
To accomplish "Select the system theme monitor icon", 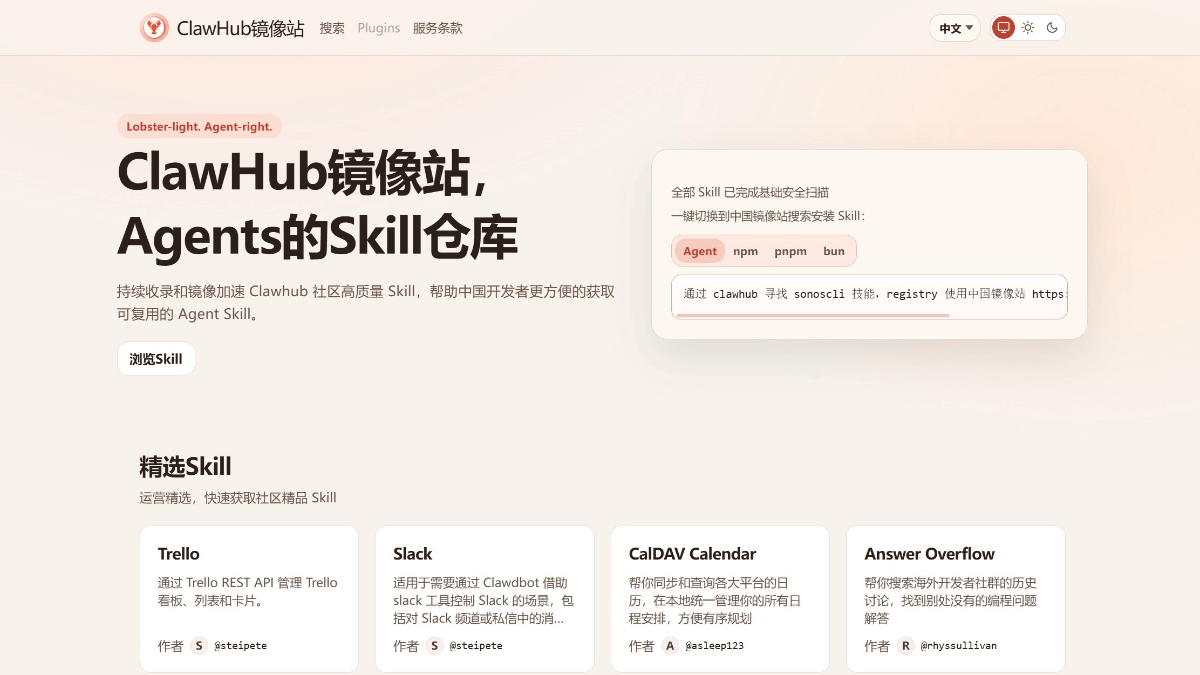I will coord(1003,27).
